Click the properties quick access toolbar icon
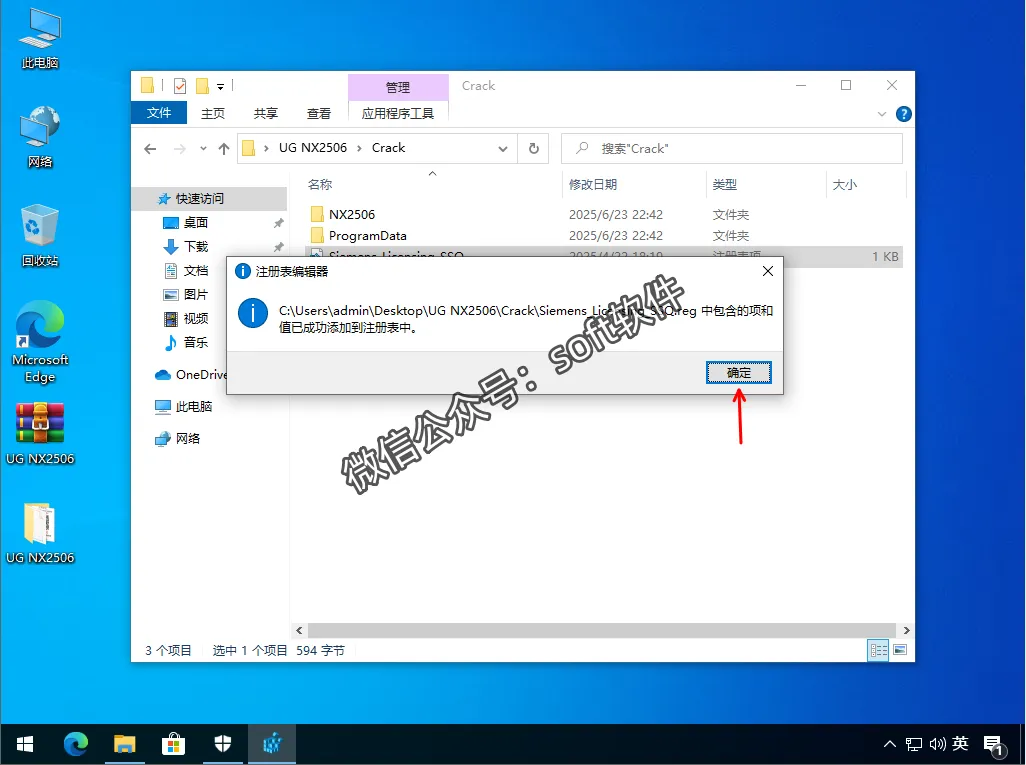 pos(180,86)
